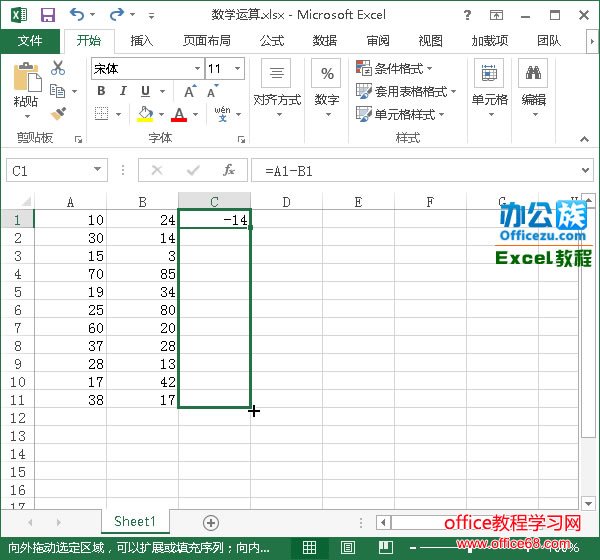The width and height of the screenshot is (600, 560).
Task: Open 套用表格格式 format as table
Action: tap(406, 91)
